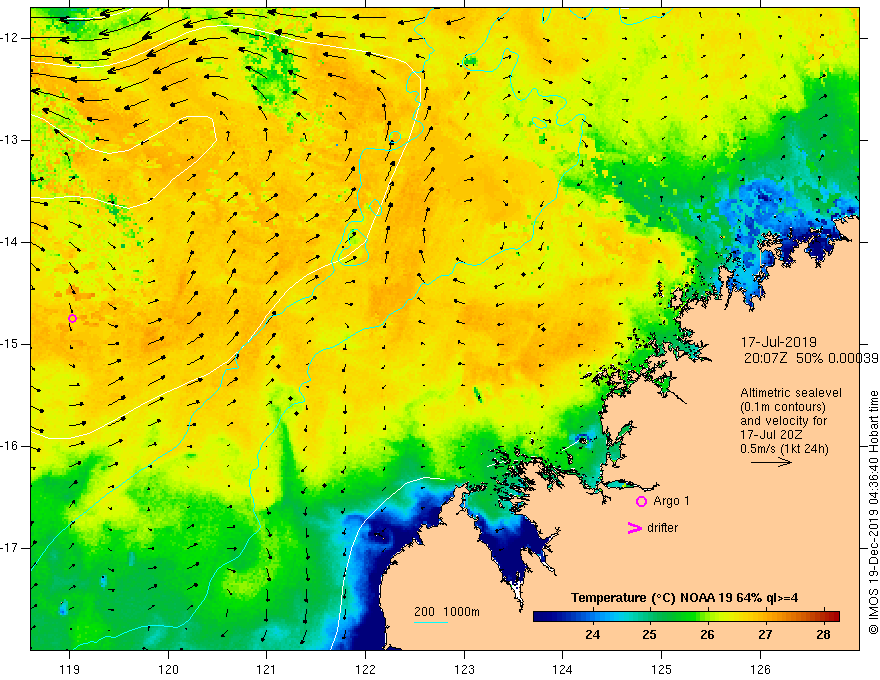Click the '(0.1m contours)' text
Image resolution: width=880 pixels, height=680 pixels.
tap(783, 407)
